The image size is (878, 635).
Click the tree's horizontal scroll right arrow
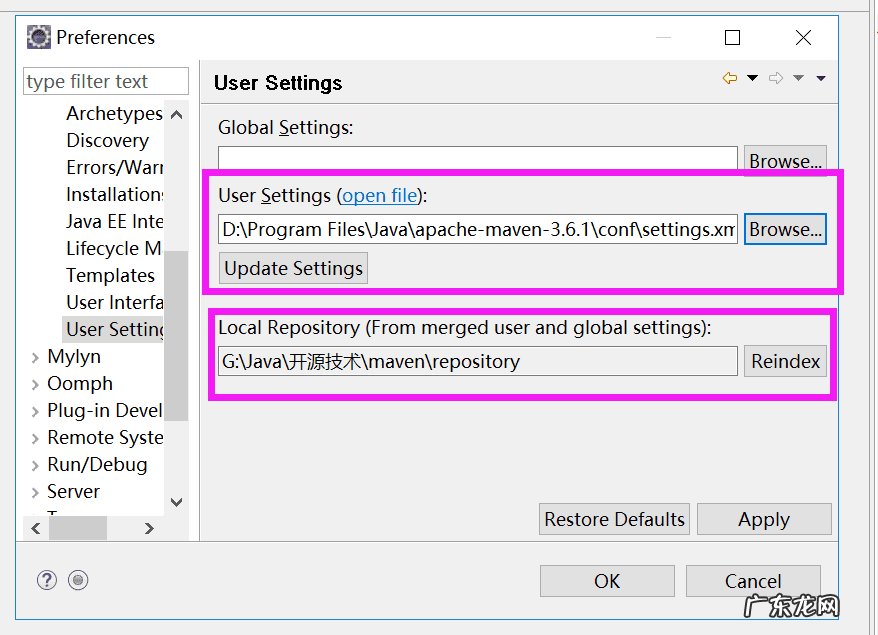pos(149,528)
